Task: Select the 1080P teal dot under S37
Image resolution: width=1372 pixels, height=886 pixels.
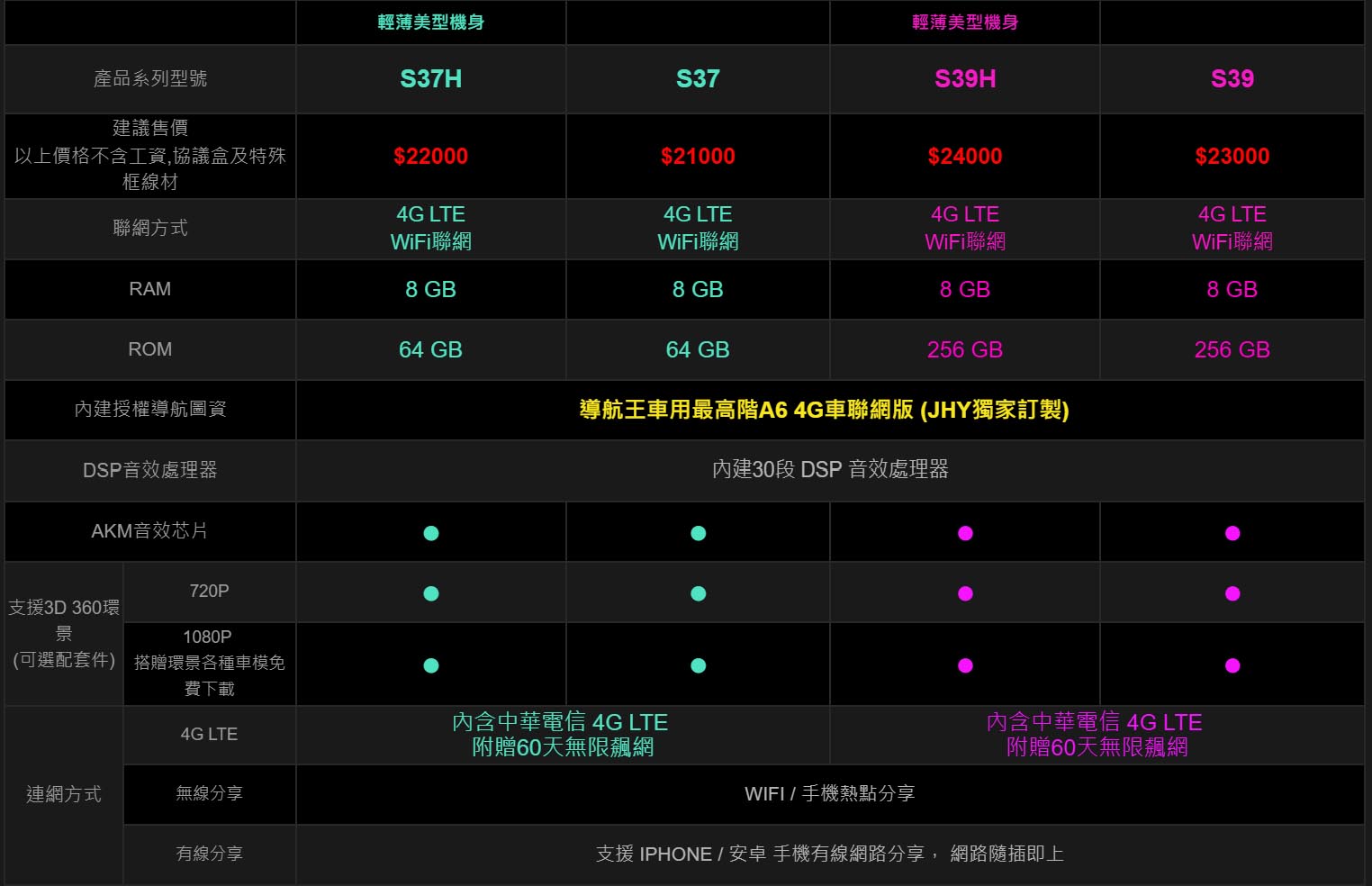Action: pos(698,665)
